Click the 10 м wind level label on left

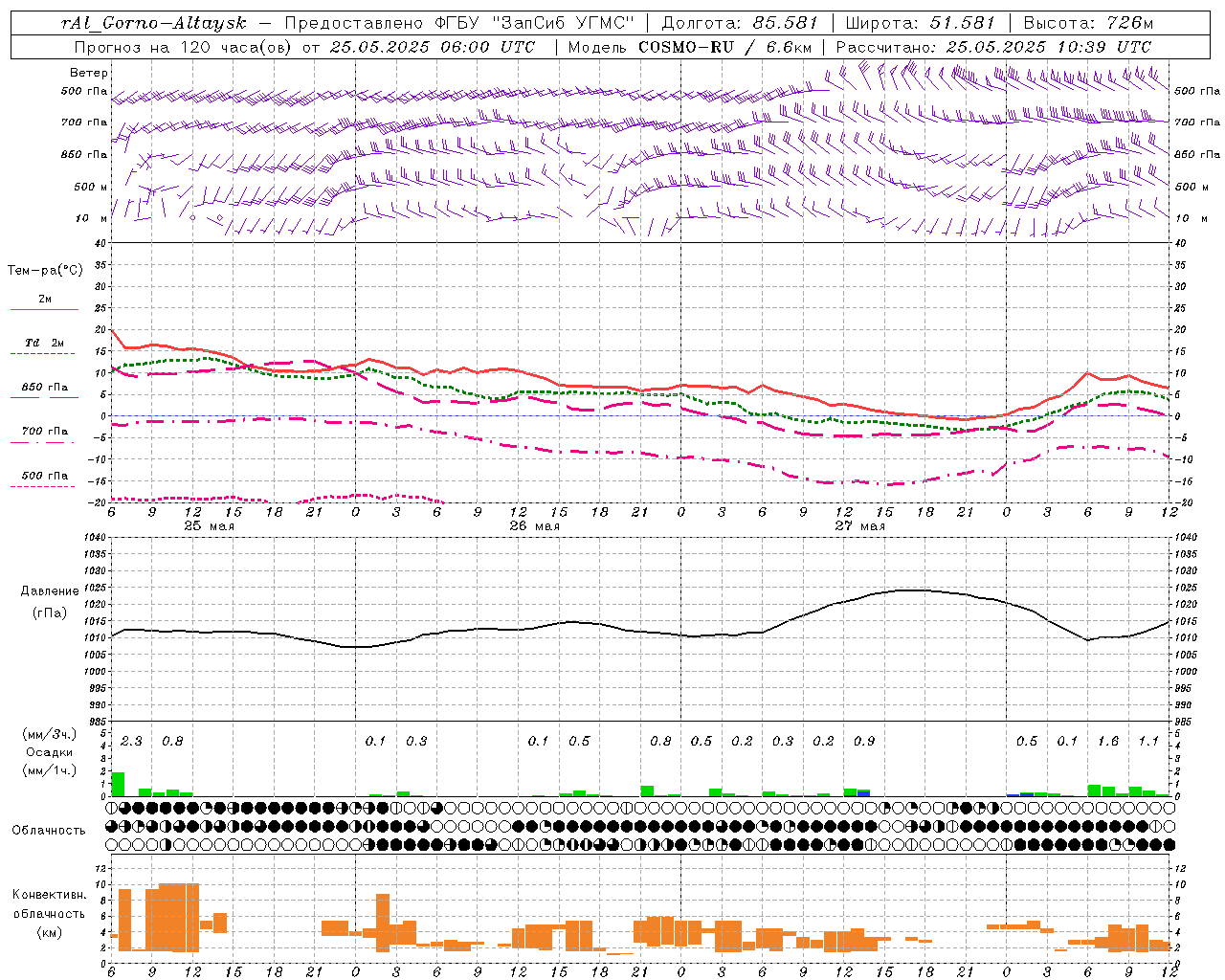(91, 218)
